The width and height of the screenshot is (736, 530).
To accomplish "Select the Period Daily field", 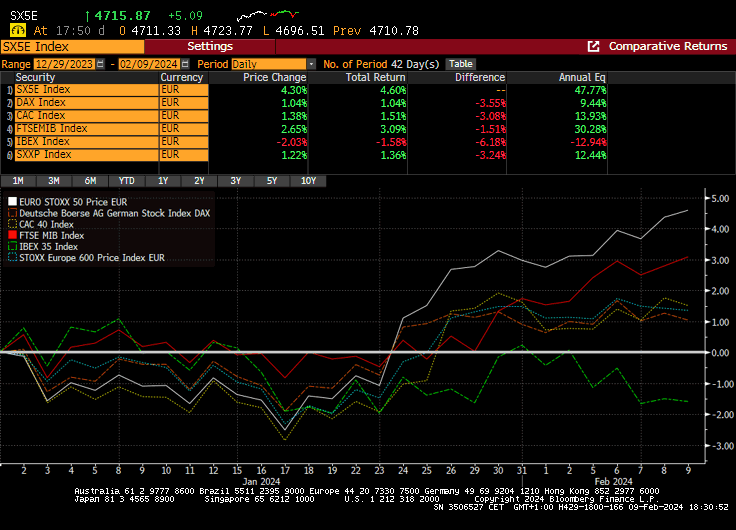I will (269, 64).
